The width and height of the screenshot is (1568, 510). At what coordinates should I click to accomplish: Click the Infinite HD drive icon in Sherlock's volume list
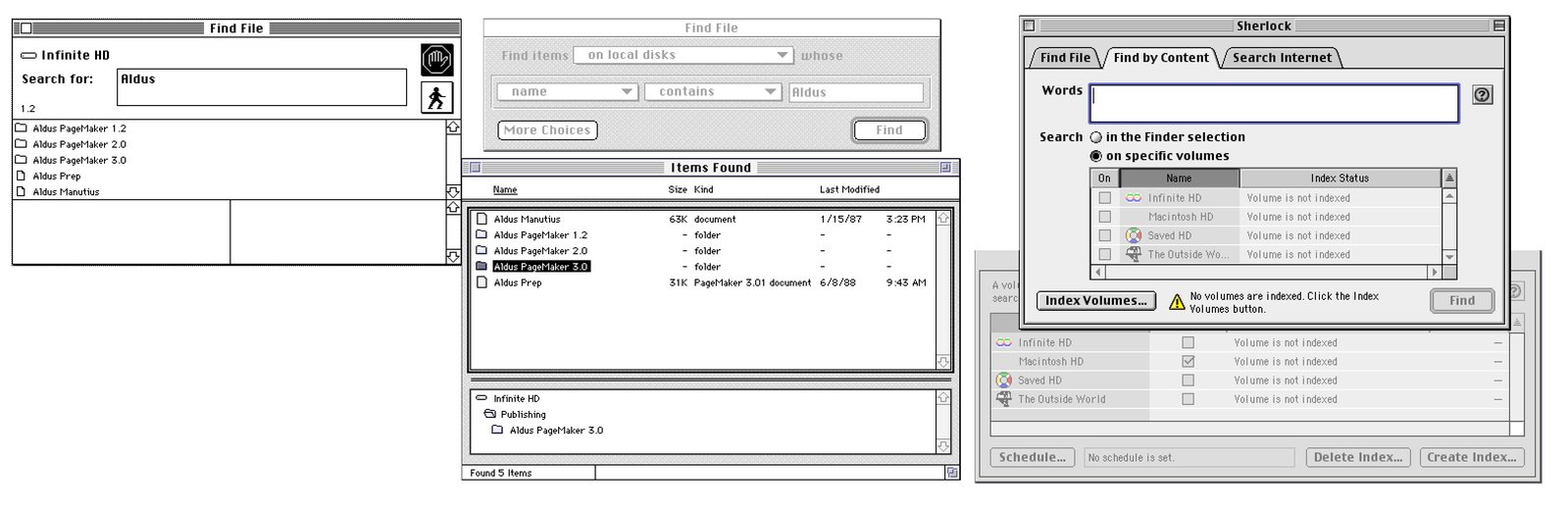[x=1134, y=198]
